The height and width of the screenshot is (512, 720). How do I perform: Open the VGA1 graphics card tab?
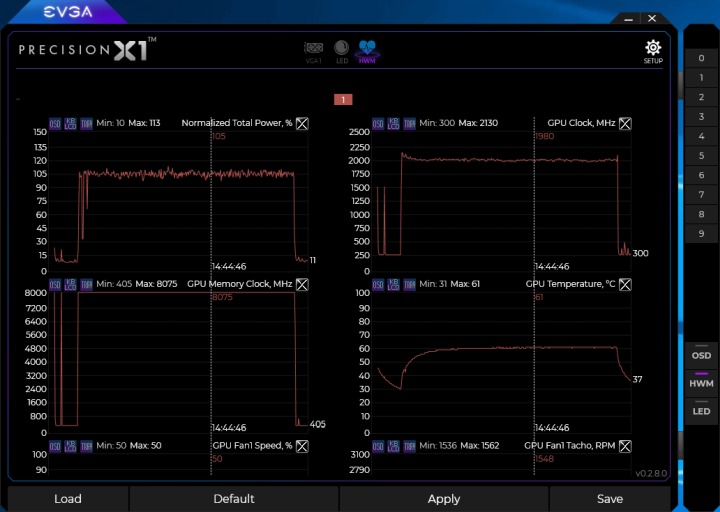tap(314, 52)
